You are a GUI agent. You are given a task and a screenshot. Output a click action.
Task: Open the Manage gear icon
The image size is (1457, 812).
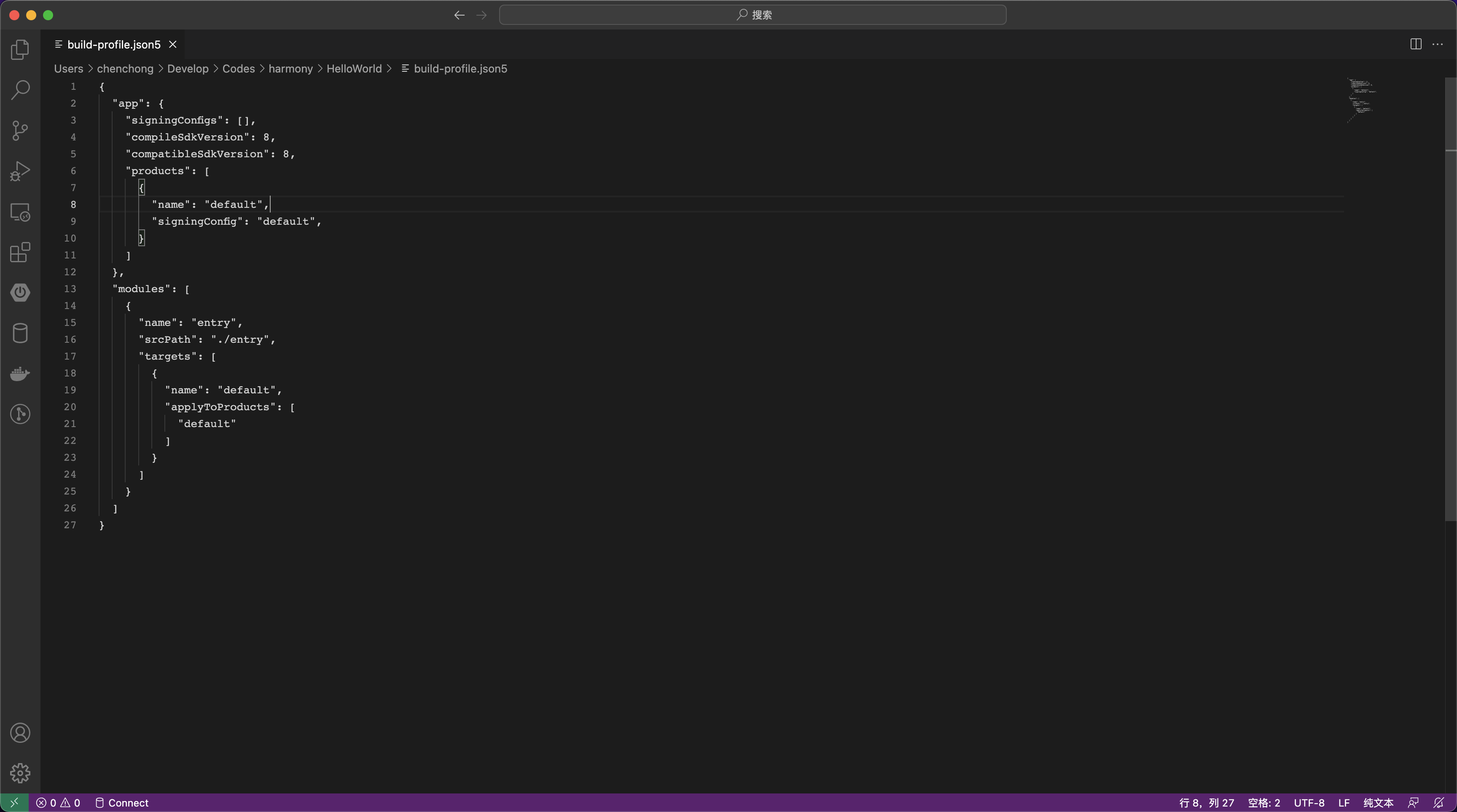pyautogui.click(x=20, y=773)
